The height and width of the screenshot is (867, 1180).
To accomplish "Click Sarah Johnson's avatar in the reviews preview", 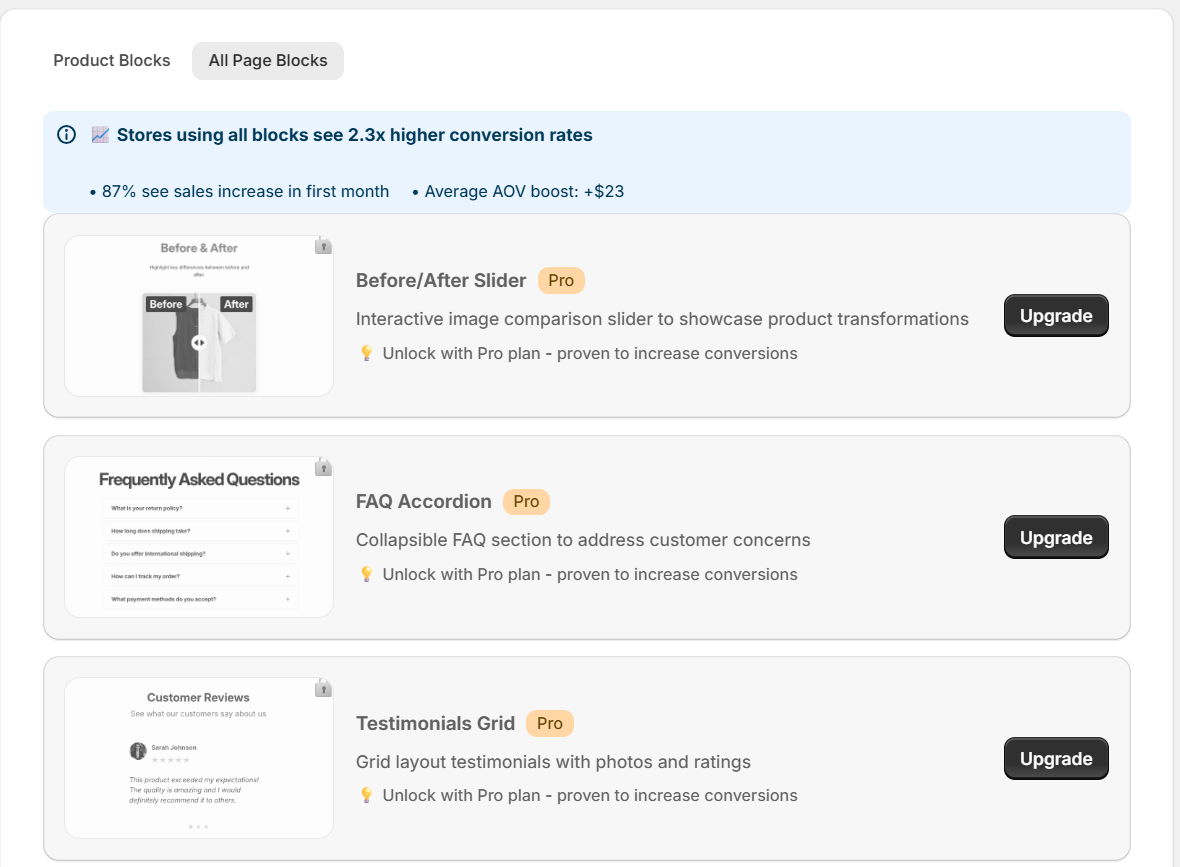I will click(x=138, y=750).
